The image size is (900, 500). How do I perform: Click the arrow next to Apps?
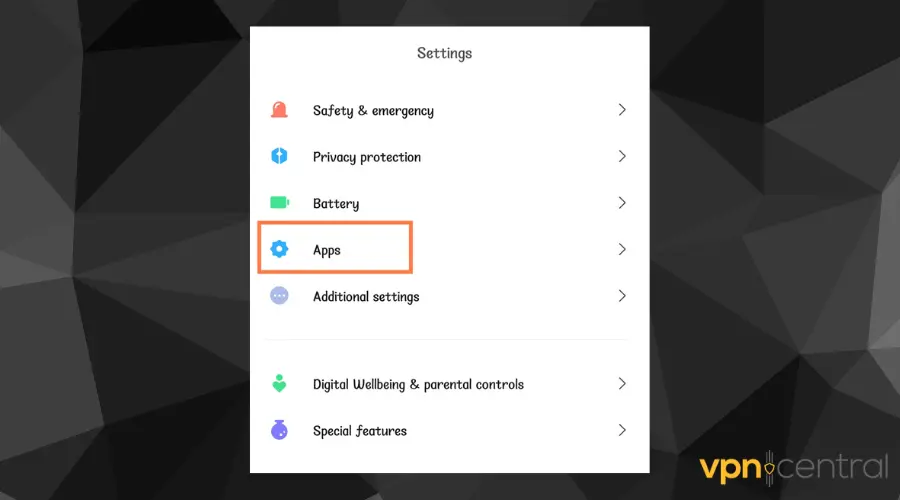coord(622,249)
